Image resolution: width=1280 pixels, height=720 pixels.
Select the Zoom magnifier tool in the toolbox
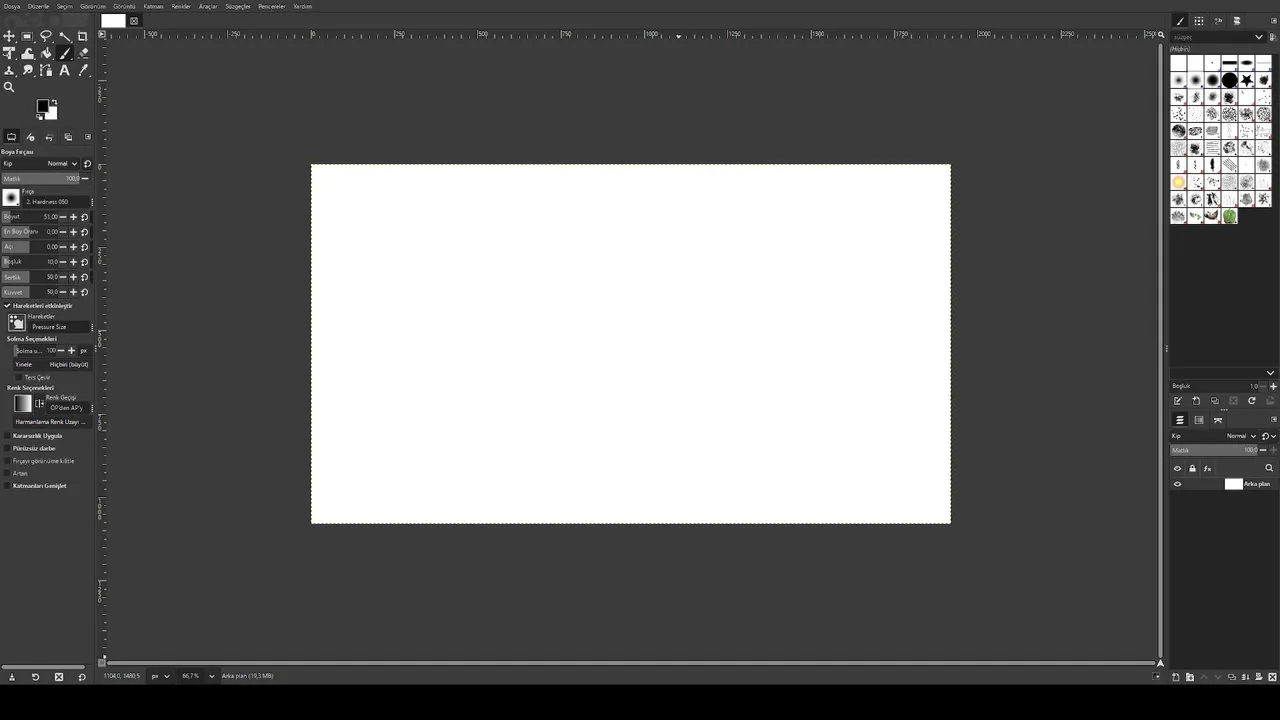[x=9, y=87]
